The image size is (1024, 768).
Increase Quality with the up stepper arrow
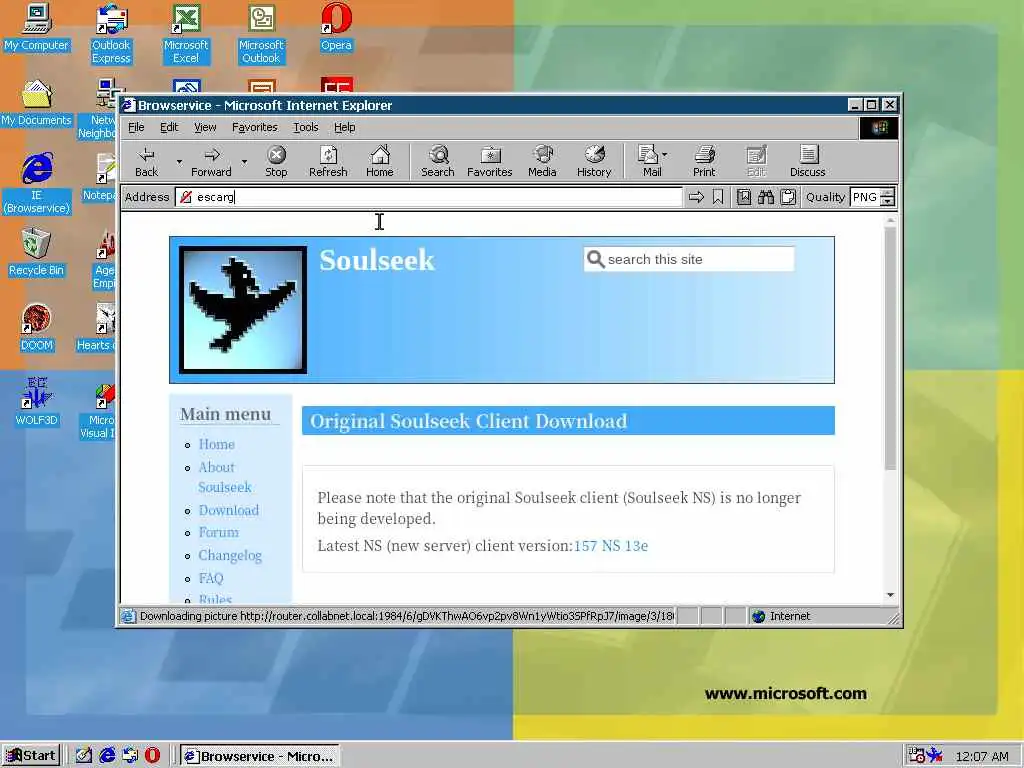tap(888, 193)
